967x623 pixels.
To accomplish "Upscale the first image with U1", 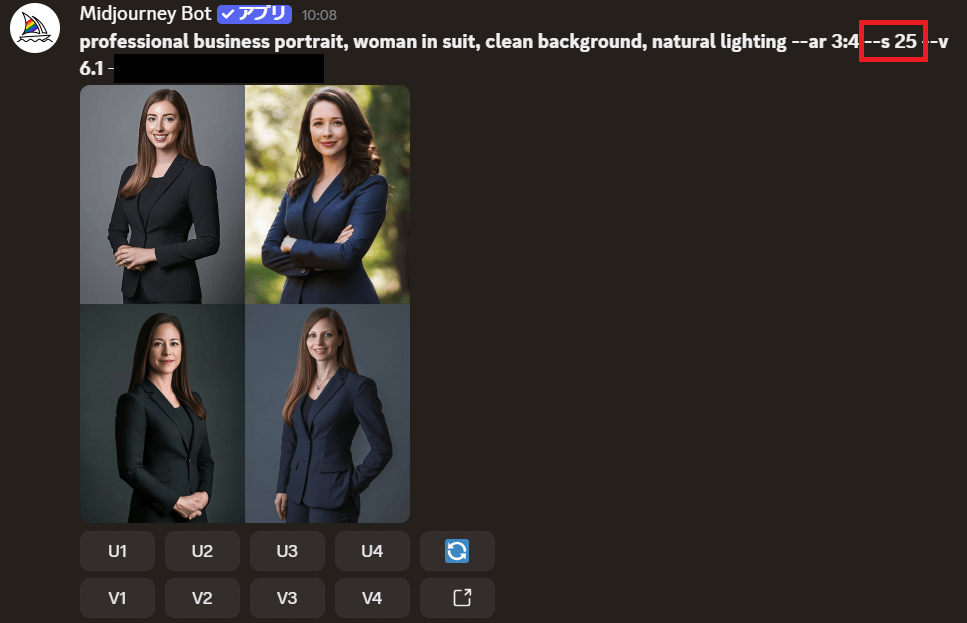I will click(x=117, y=551).
